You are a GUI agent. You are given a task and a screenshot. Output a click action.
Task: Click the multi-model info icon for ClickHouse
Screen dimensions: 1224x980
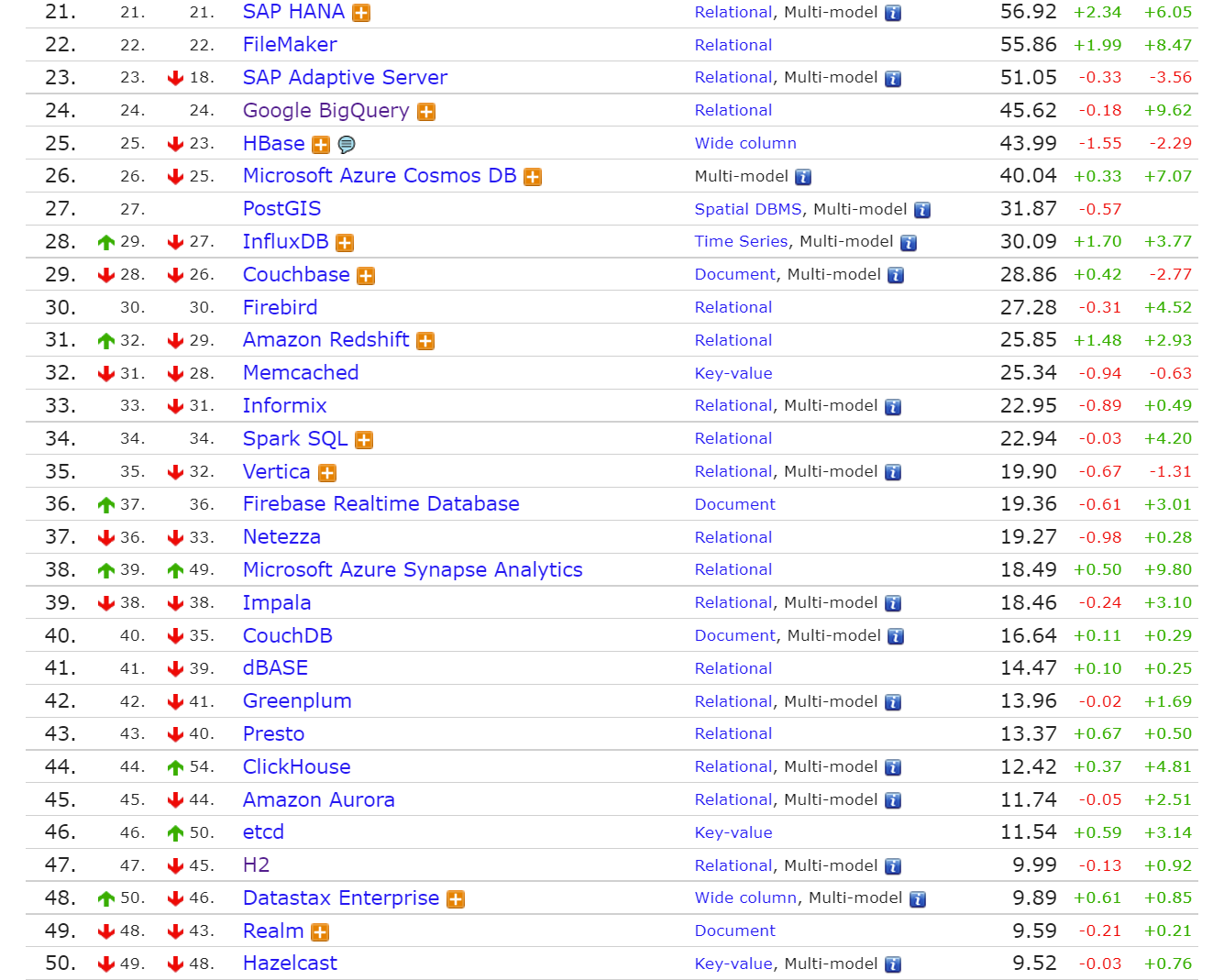tap(893, 767)
